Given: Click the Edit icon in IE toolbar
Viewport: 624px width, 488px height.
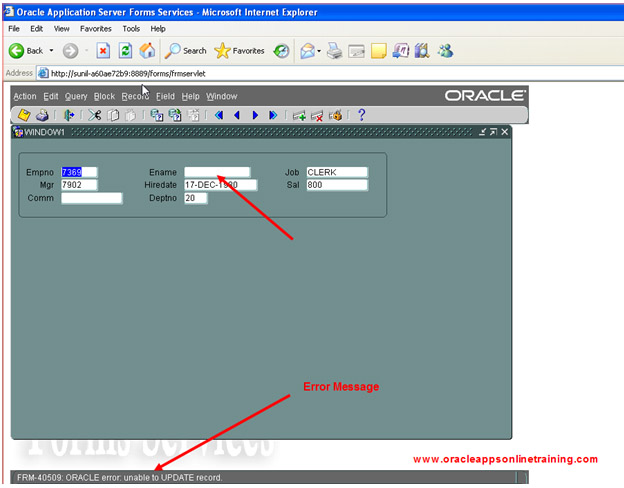Looking at the screenshot, I should (x=356, y=51).
